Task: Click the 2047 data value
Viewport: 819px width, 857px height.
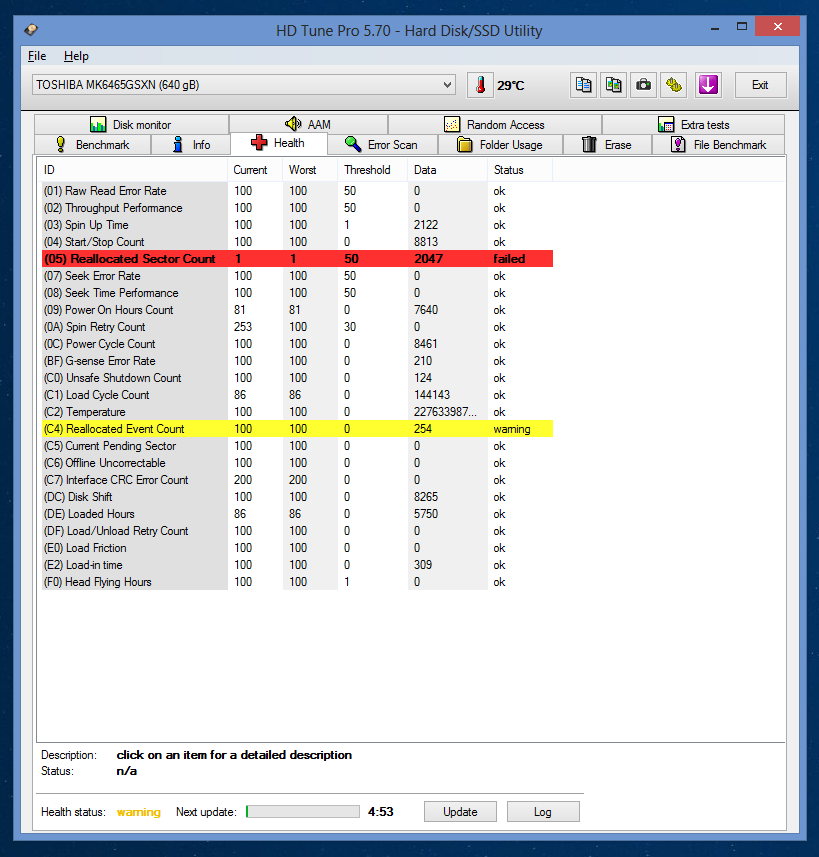Action: tap(428, 259)
